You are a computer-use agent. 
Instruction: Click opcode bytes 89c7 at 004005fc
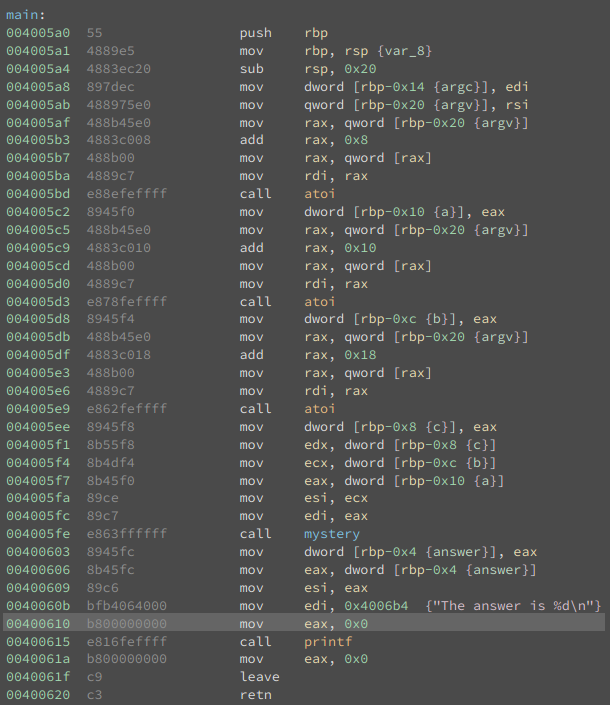(102, 516)
